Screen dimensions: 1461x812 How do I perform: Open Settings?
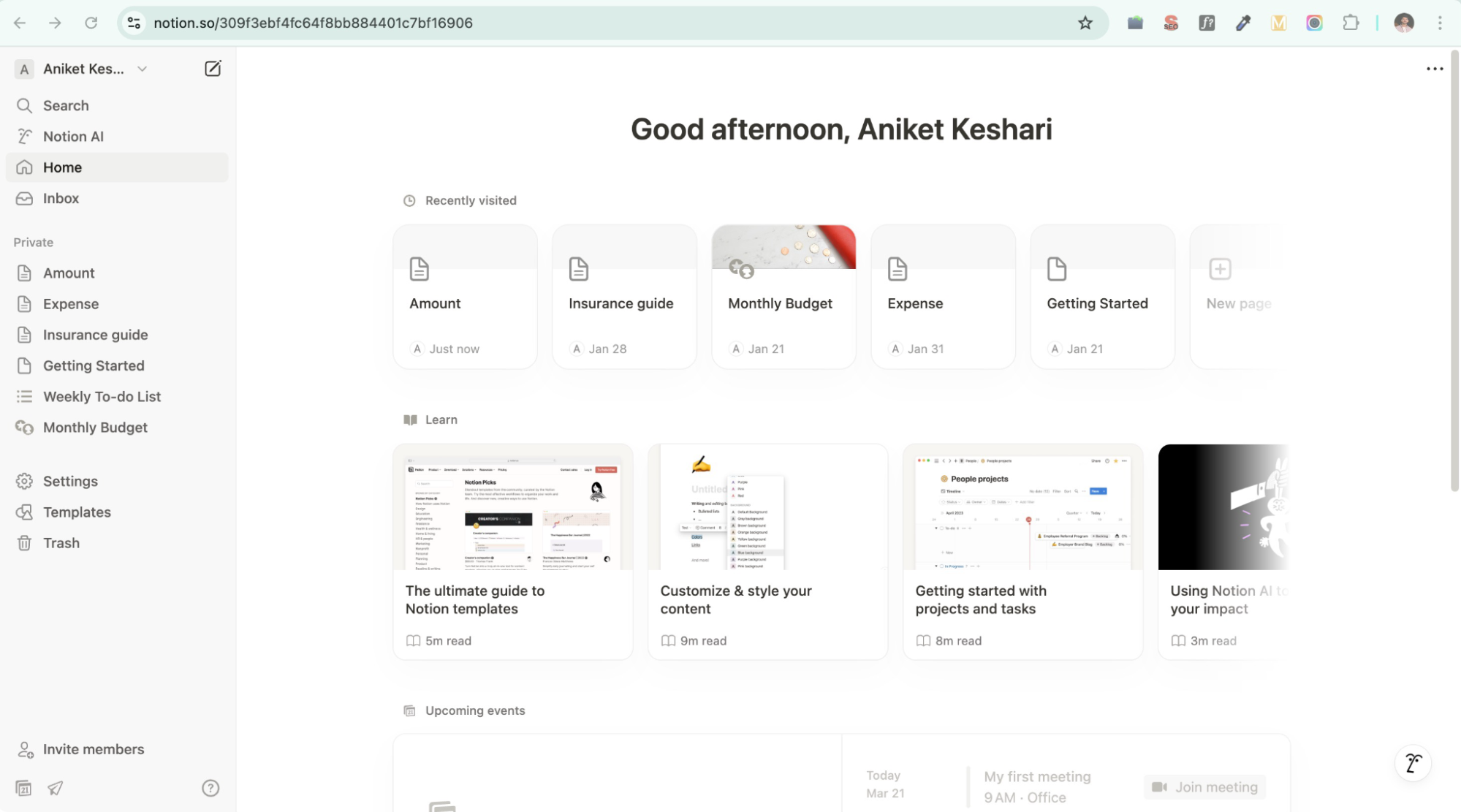point(69,480)
